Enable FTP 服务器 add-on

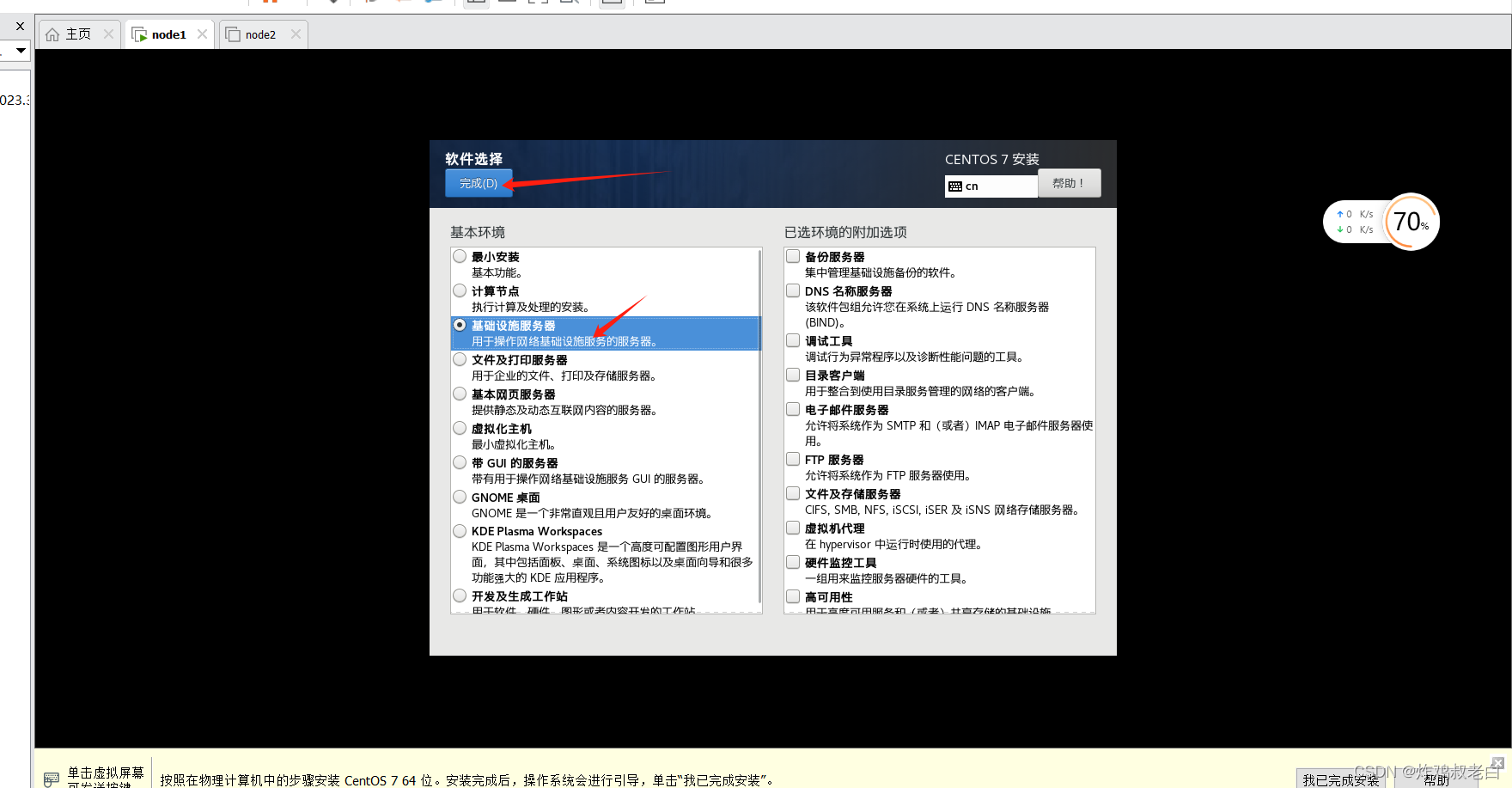[793, 459]
